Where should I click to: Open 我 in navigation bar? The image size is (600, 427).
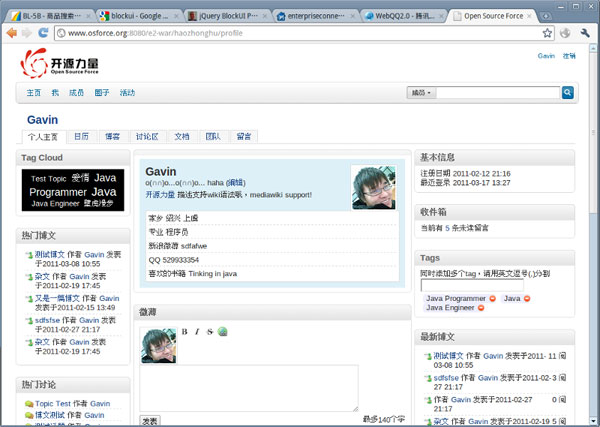[x=55, y=93]
